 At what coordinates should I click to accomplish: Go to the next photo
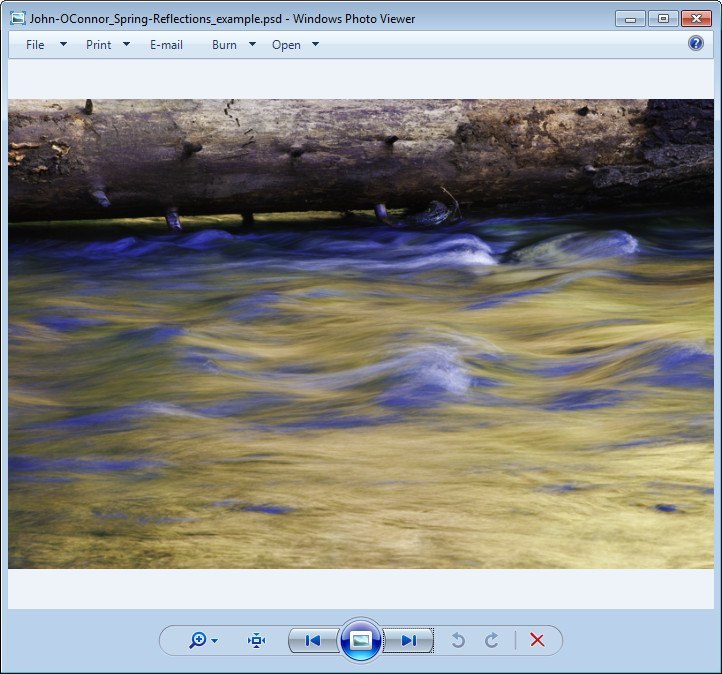[x=408, y=640]
